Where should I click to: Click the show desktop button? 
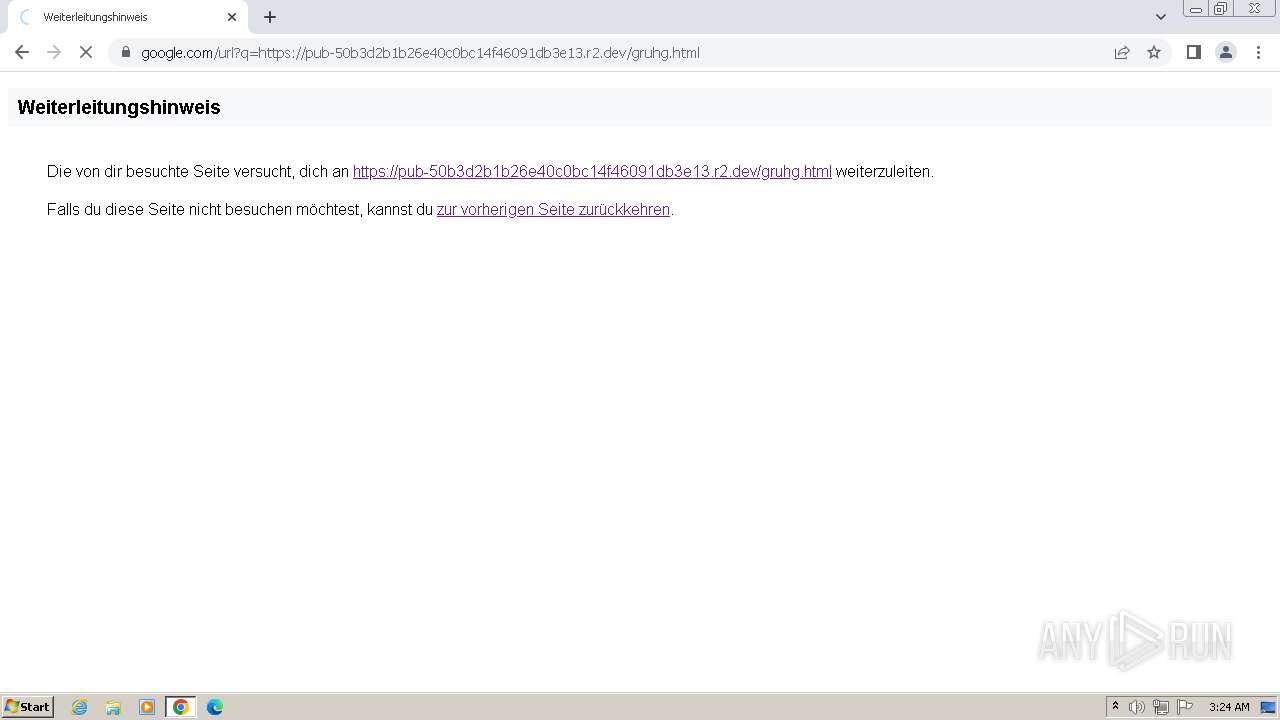[x=1269, y=707]
